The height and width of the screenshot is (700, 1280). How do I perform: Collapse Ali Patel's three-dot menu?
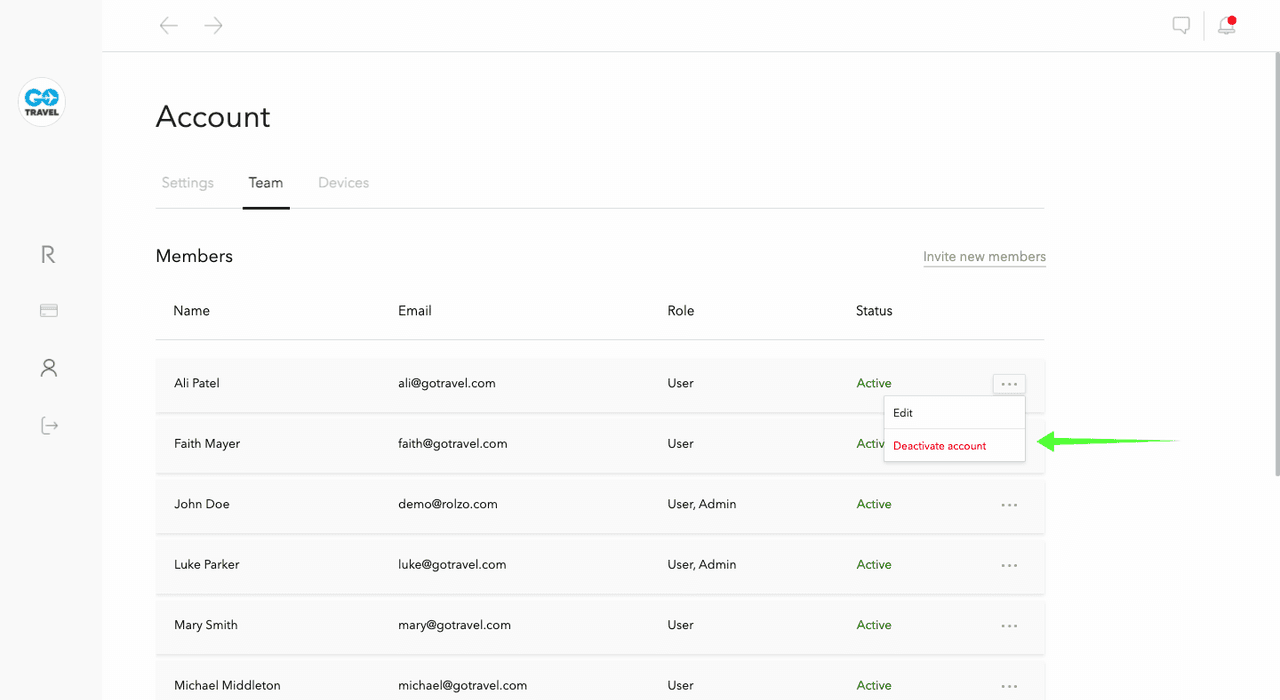1009,384
